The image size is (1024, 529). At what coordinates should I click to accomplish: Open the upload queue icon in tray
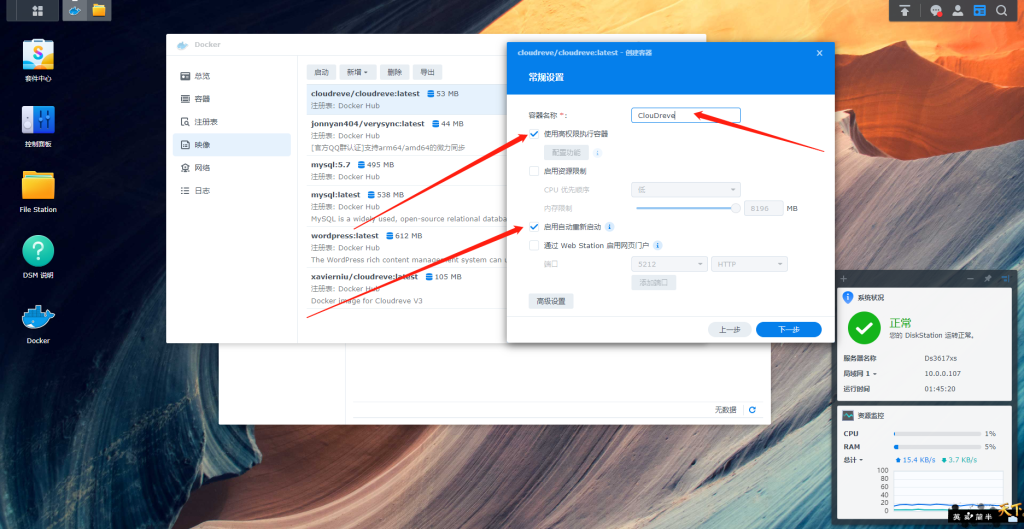905,10
